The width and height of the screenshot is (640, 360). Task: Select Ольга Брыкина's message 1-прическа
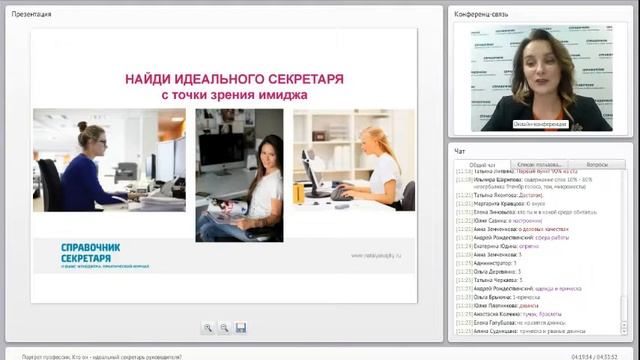click(x=498, y=297)
